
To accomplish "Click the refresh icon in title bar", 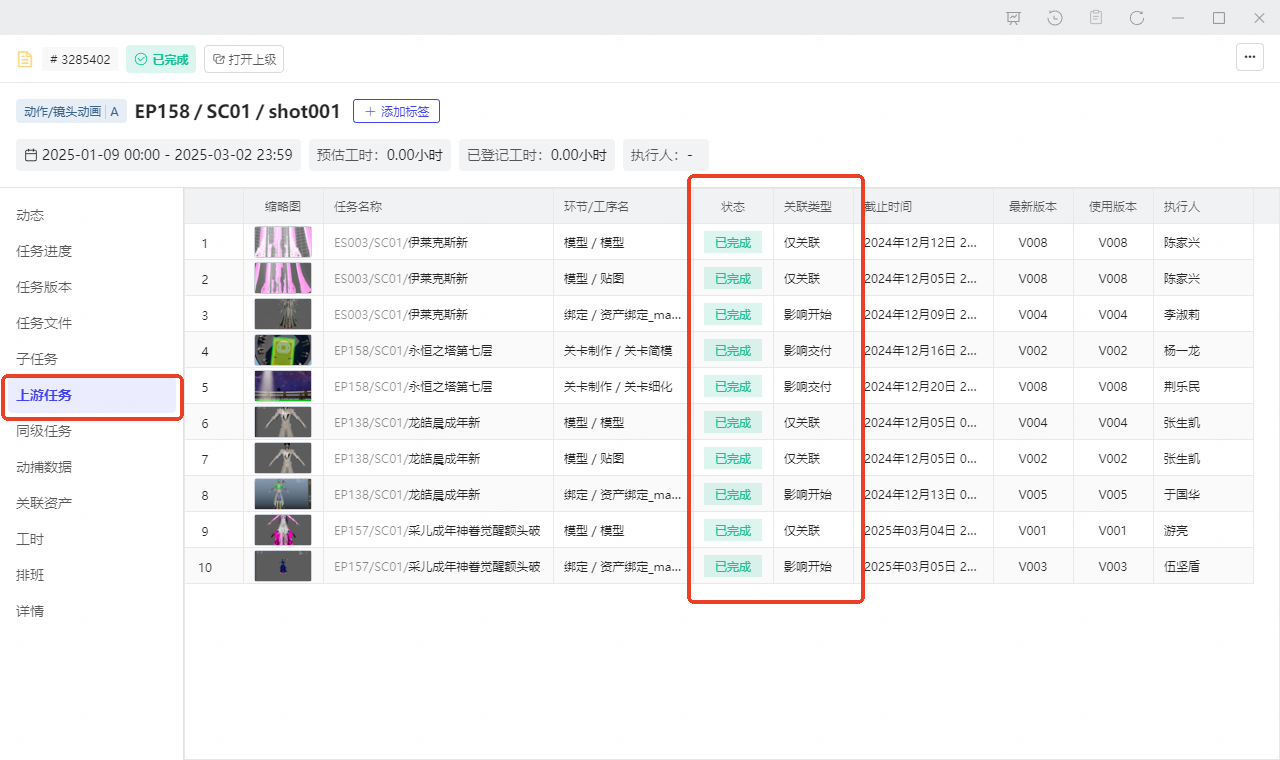I will click(x=1137, y=18).
